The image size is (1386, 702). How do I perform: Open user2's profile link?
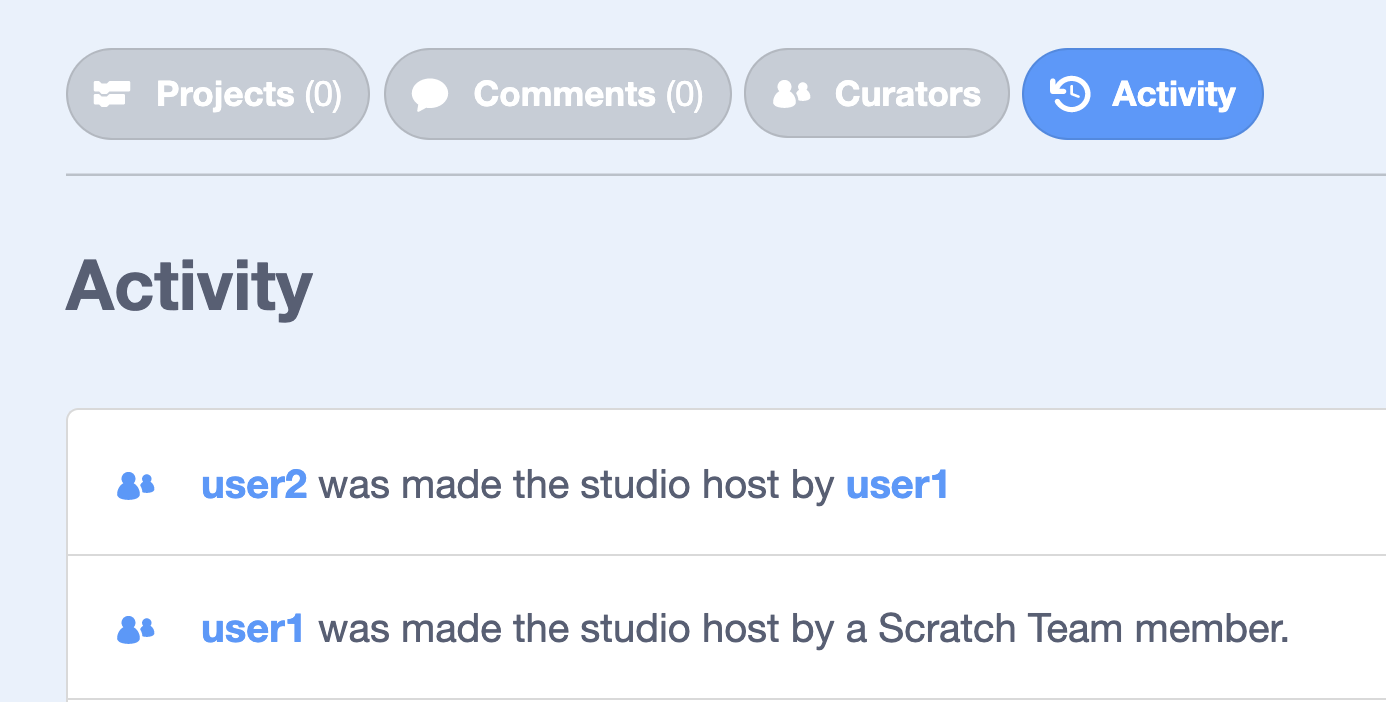pyautogui.click(x=254, y=485)
